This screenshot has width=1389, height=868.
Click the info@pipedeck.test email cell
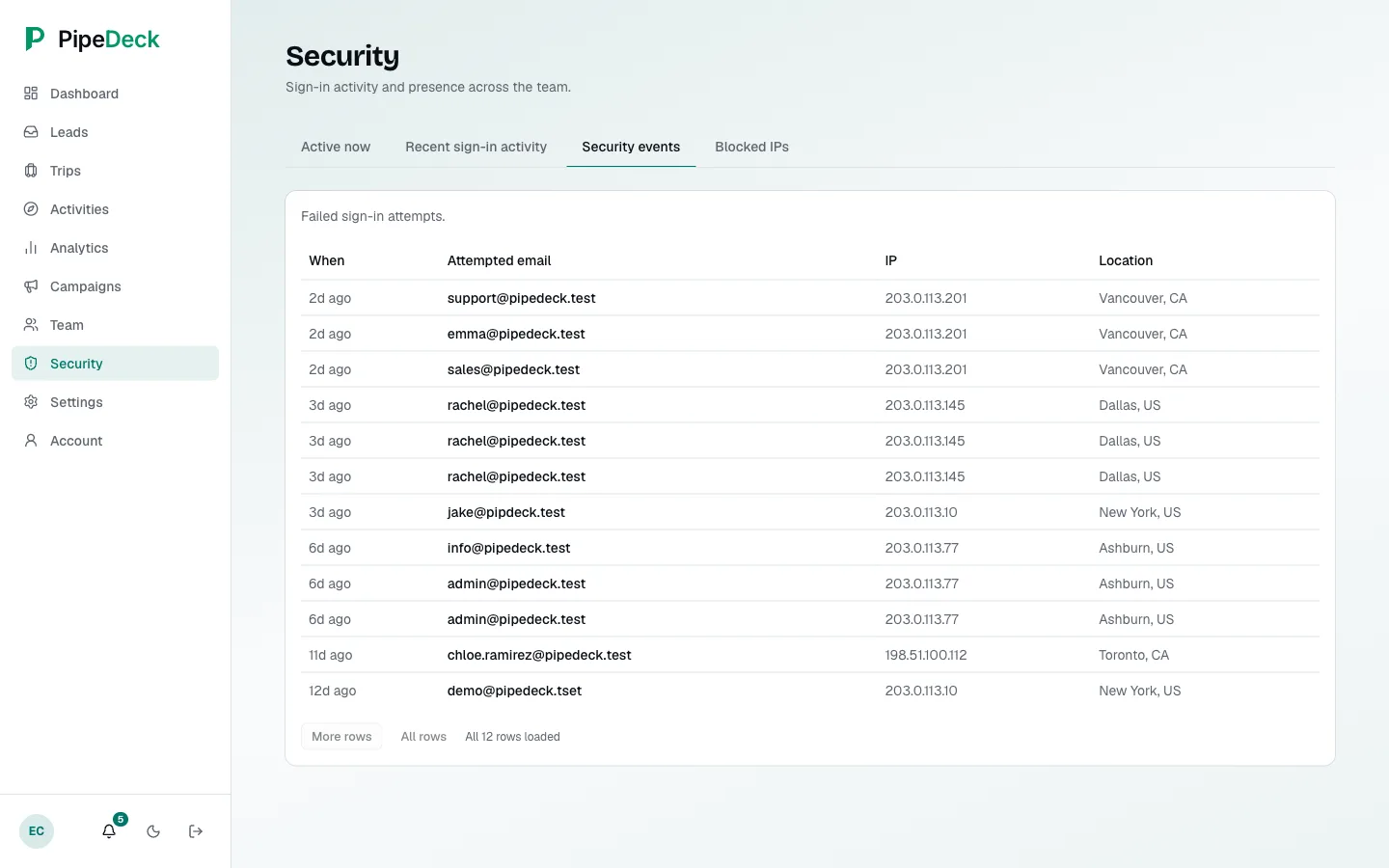point(508,548)
